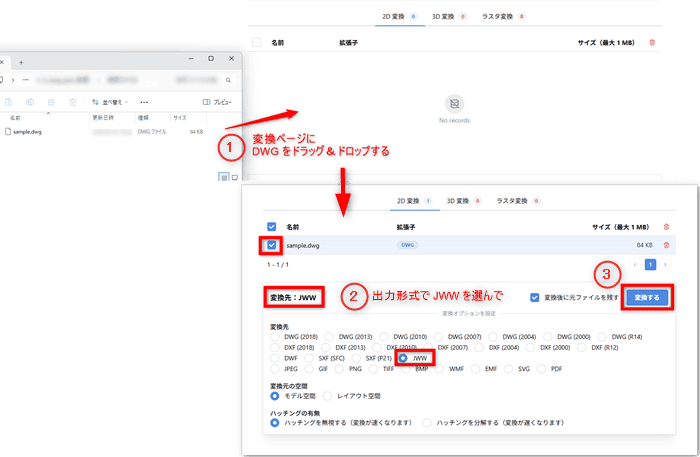
Task: Click the Delete trash icon in Explorer toolbar
Action: coord(73,102)
